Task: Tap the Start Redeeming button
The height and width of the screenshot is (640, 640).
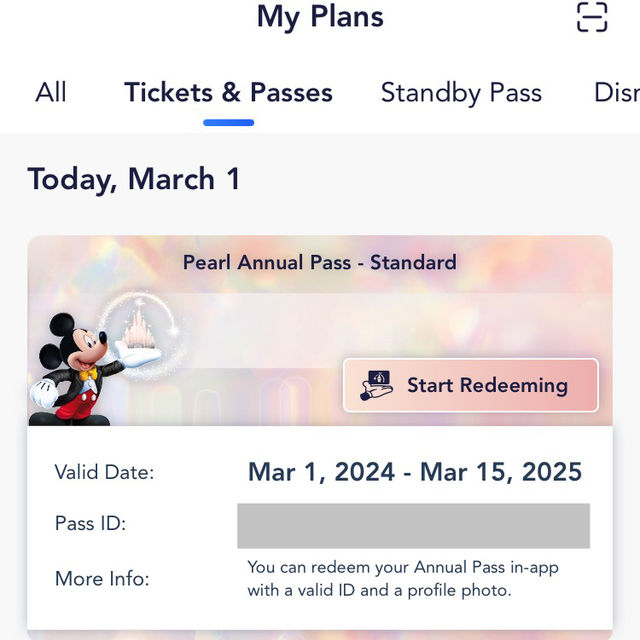Action: [471, 385]
